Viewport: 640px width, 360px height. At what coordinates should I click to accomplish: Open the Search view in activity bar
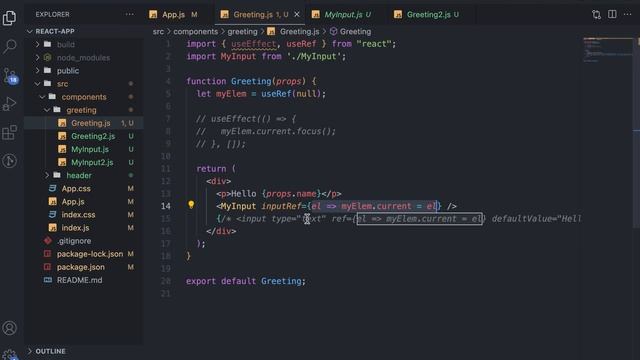9,46
